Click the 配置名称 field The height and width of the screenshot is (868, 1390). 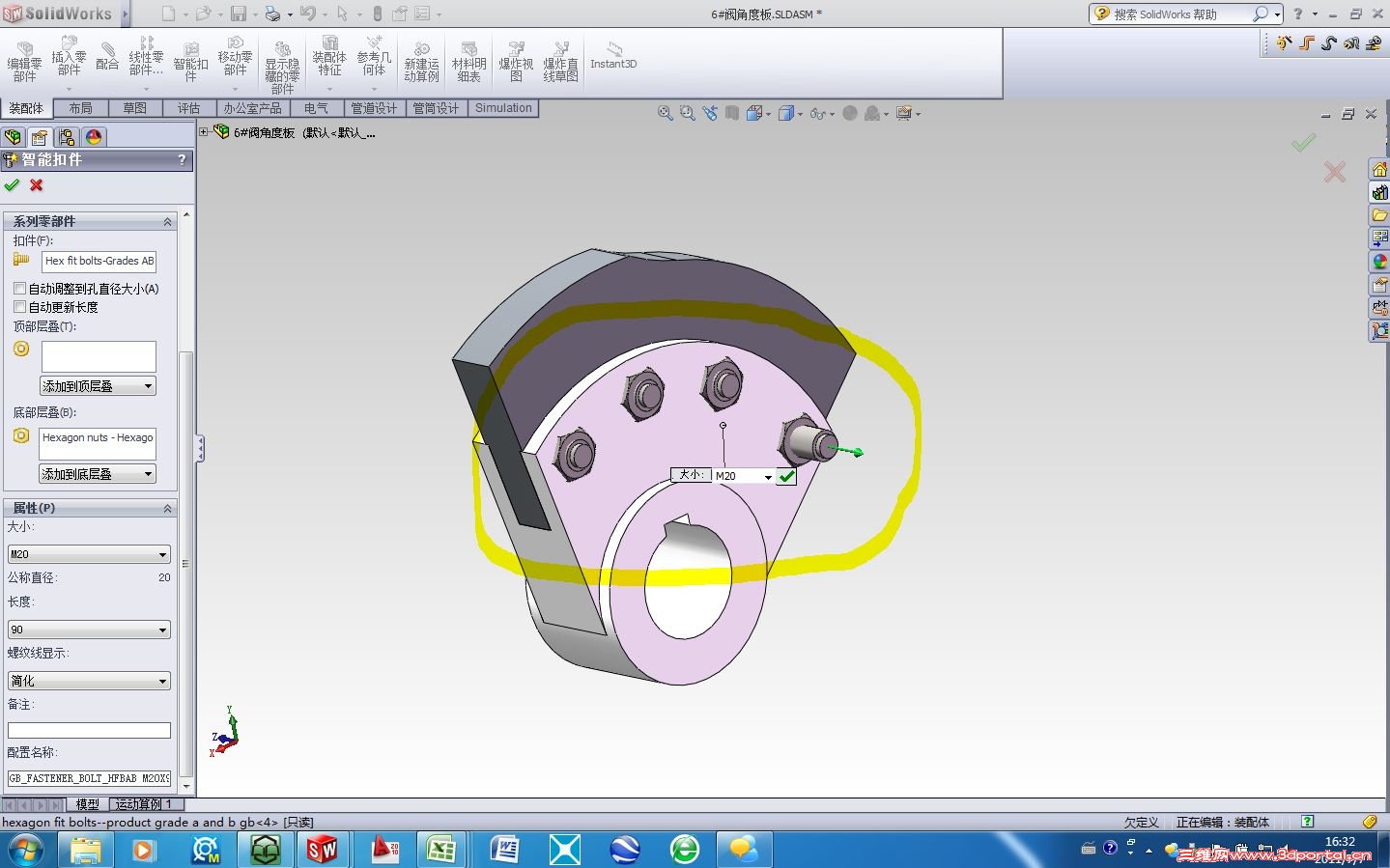(89, 778)
